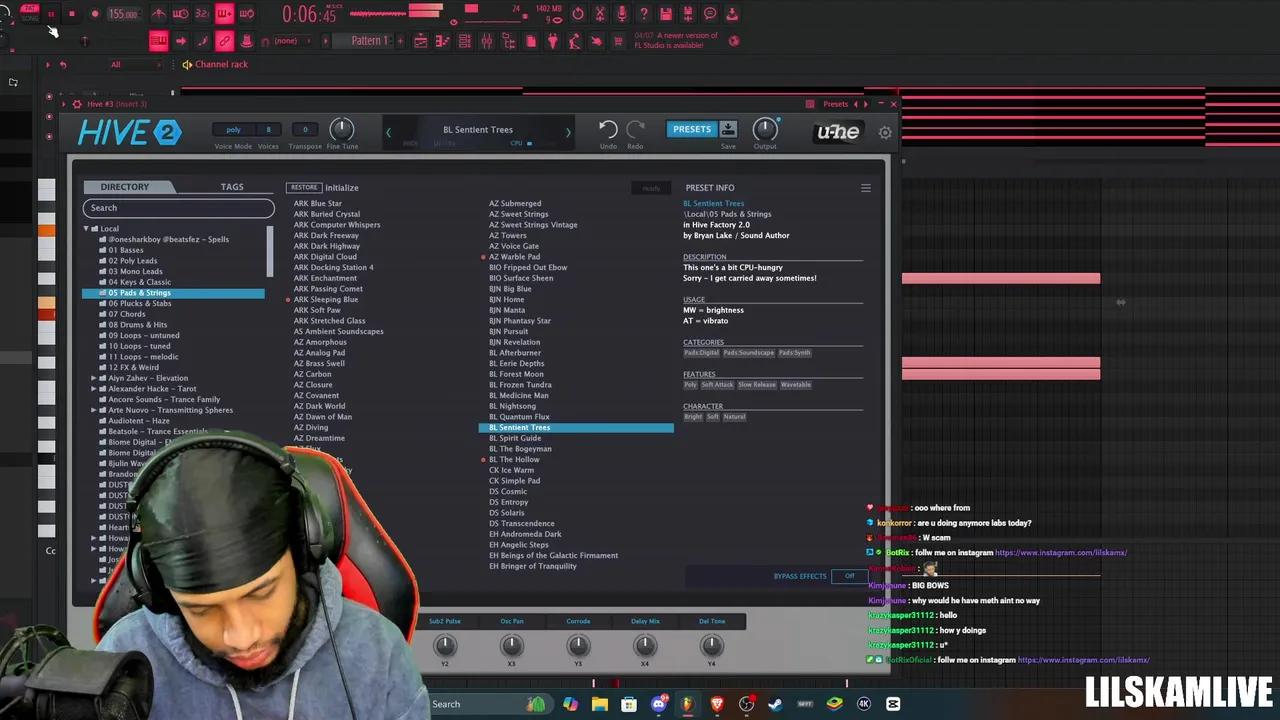This screenshot has height=720, width=1280.
Task: Click the Fine Tune knob
Action: tap(341, 129)
